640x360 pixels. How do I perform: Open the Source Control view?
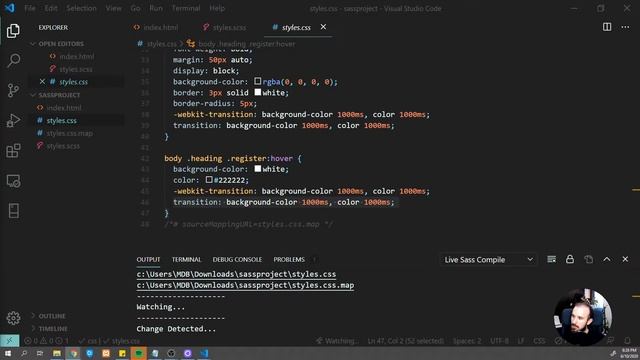tap(13, 90)
